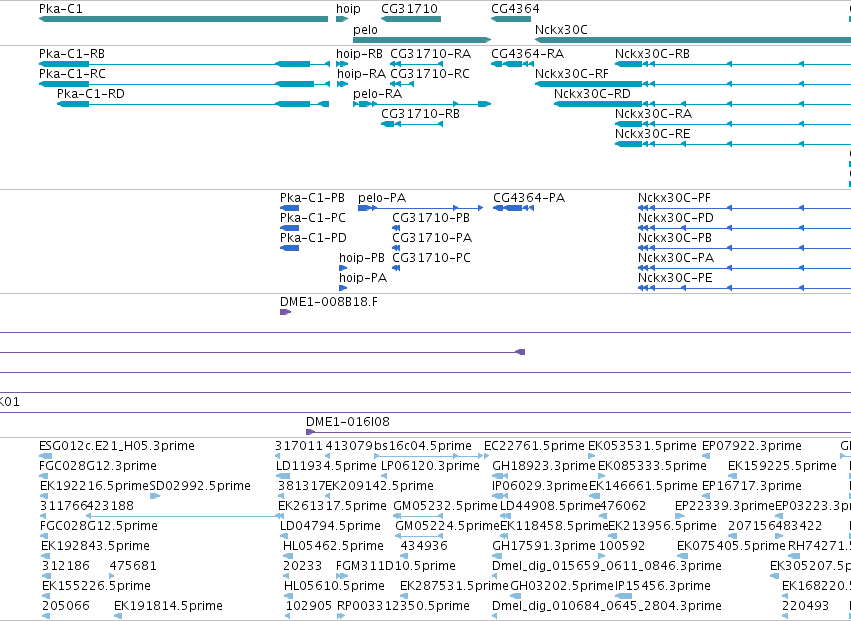
Task: Open the CG4364 gene label
Action: tap(515, 9)
